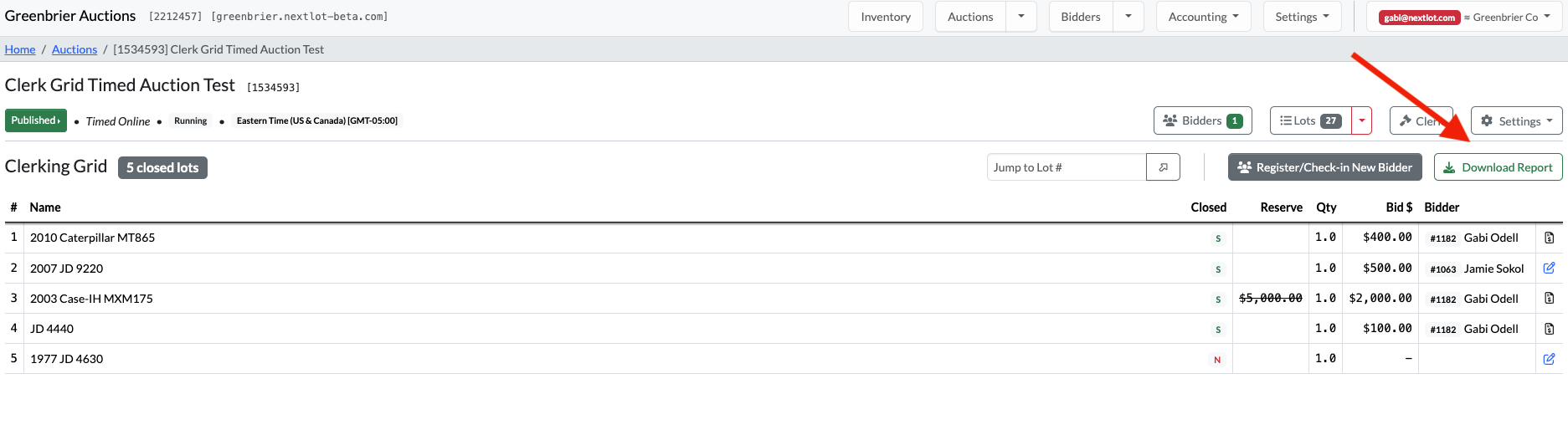Click the Download Report button
This screenshot has width=1568, height=430.
point(1498,167)
